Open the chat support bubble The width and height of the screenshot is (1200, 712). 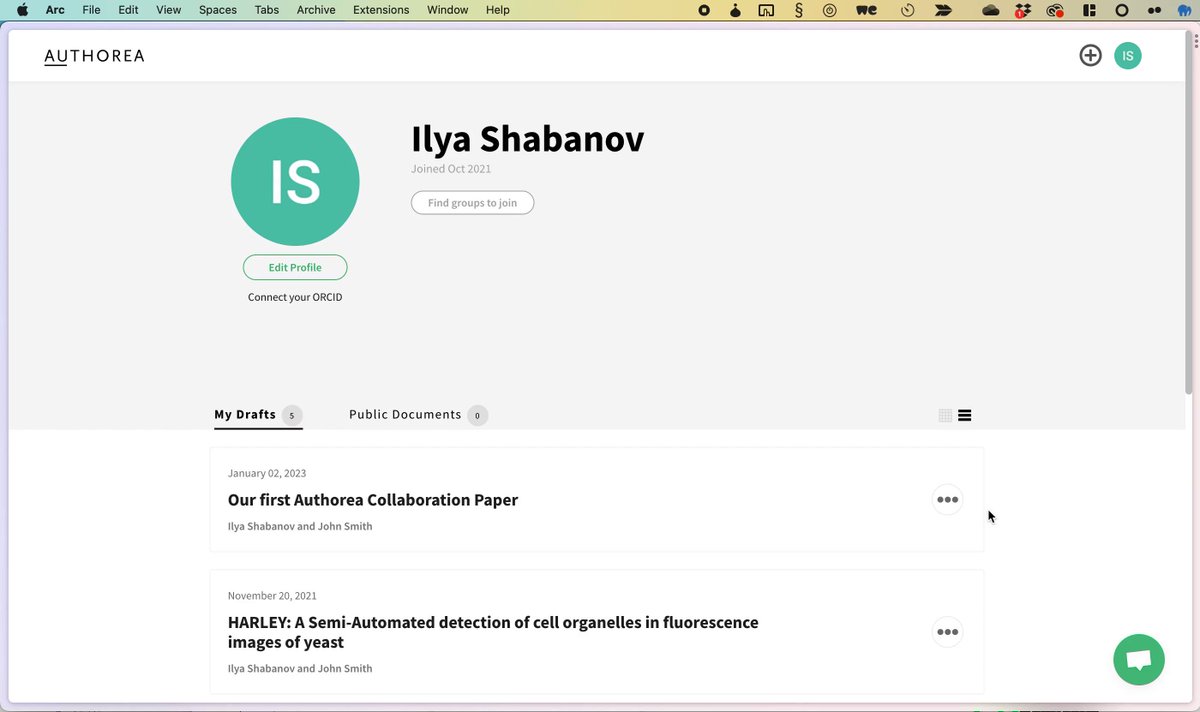click(x=1139, y=660)
